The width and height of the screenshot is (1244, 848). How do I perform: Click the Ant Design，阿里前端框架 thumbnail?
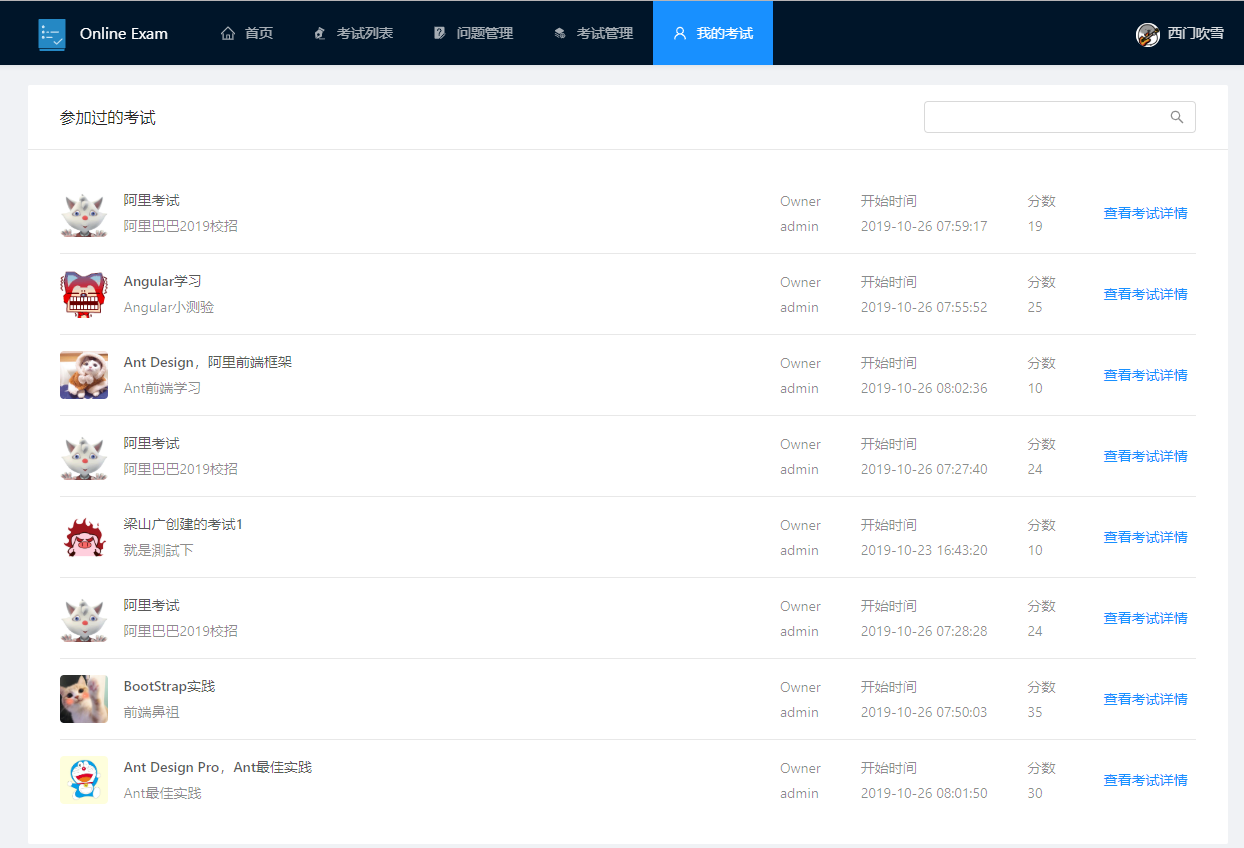[x=84, y=375]
